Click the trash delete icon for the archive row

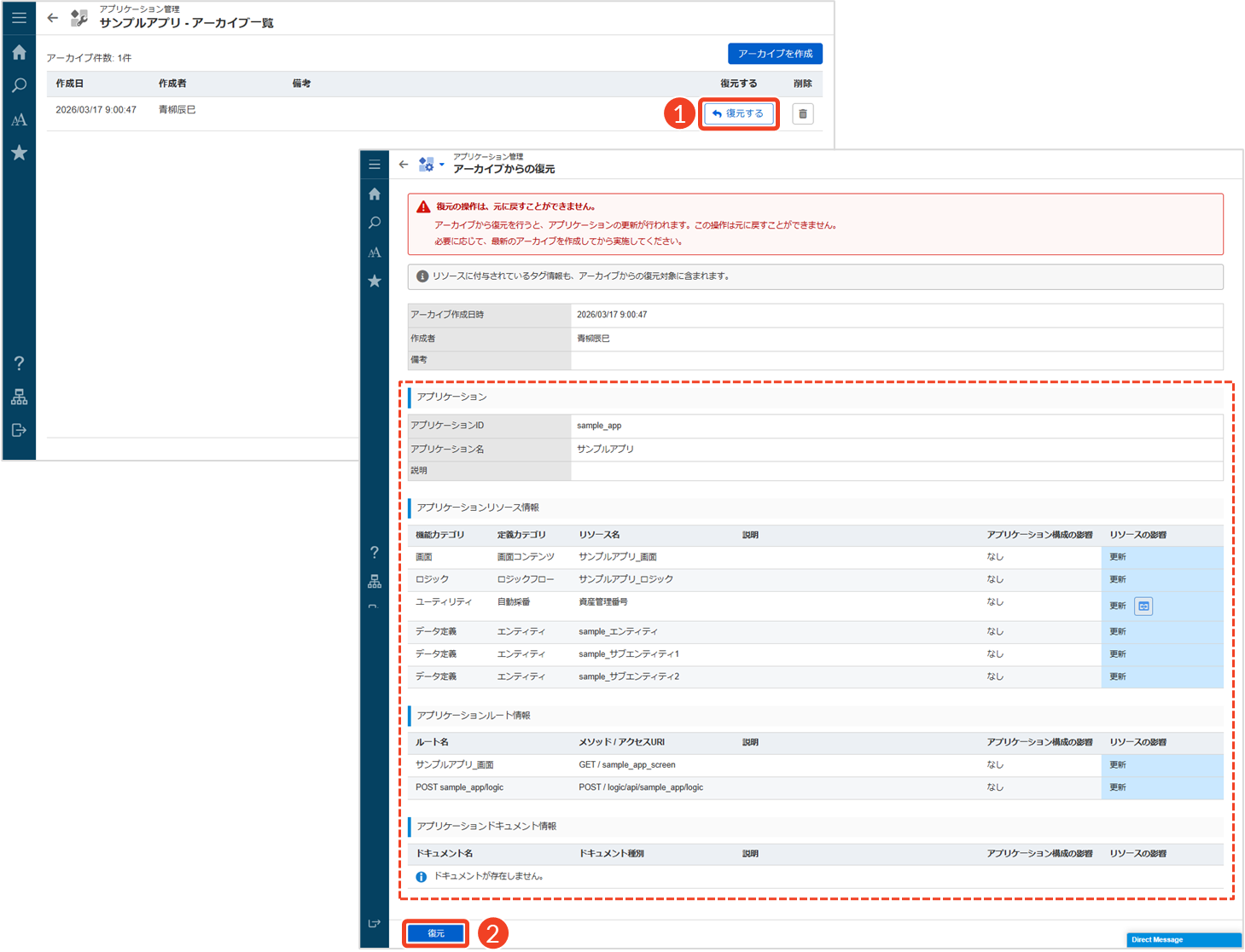(x=802, y=113)
